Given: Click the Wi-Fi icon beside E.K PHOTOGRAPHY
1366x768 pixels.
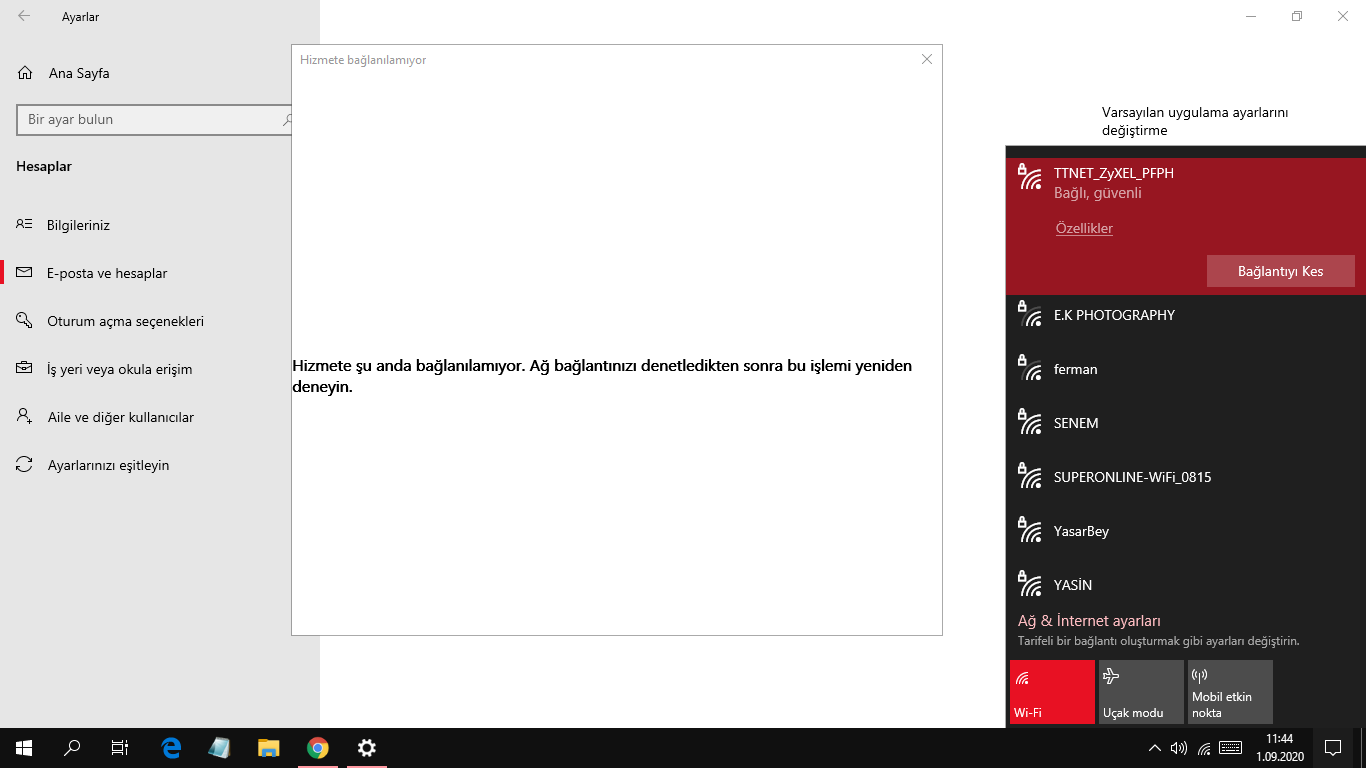Looking at the screenshot, I should pos(1029,314).
